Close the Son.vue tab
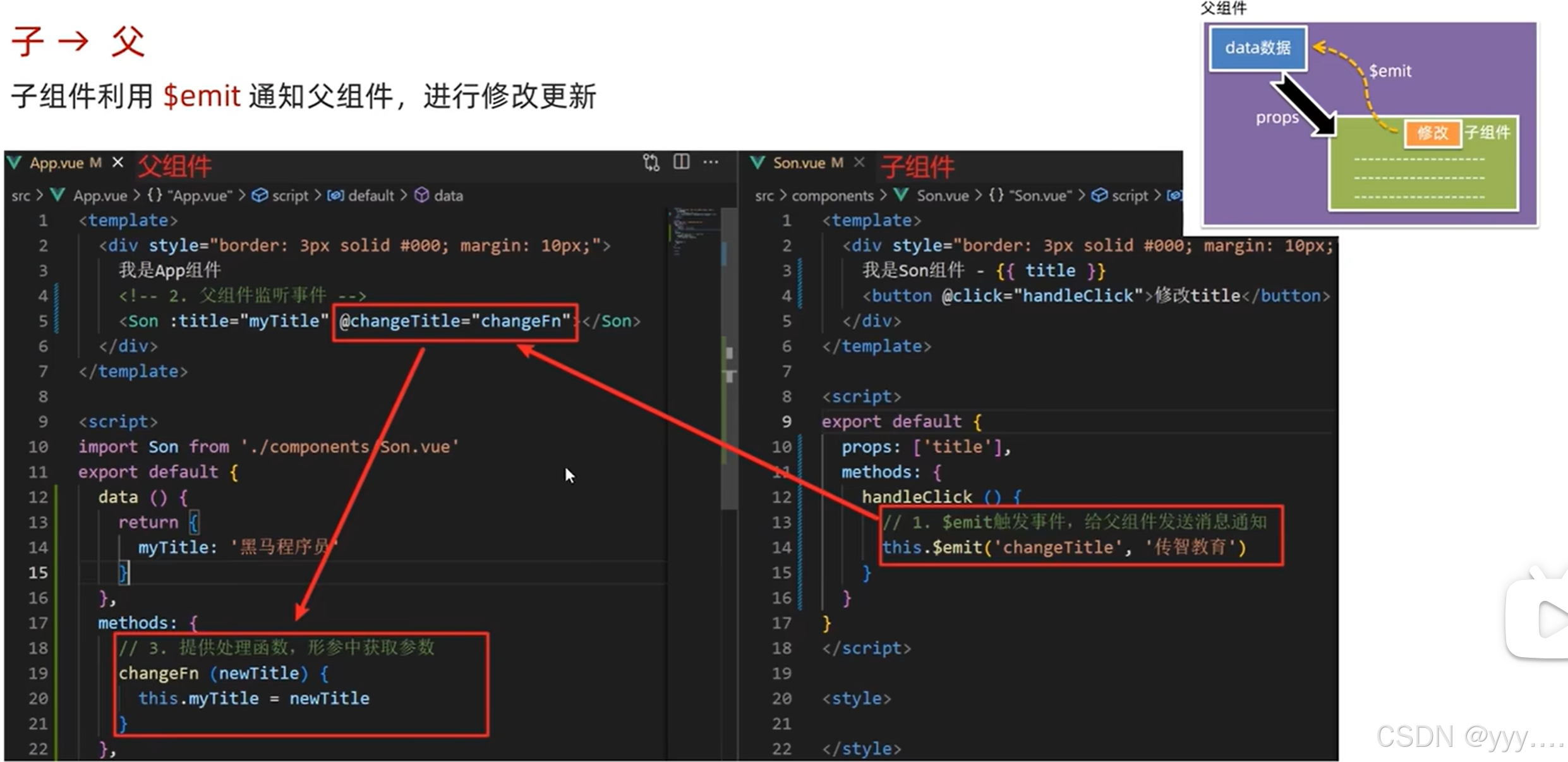The image size is (1568, 762). (859, 162)
